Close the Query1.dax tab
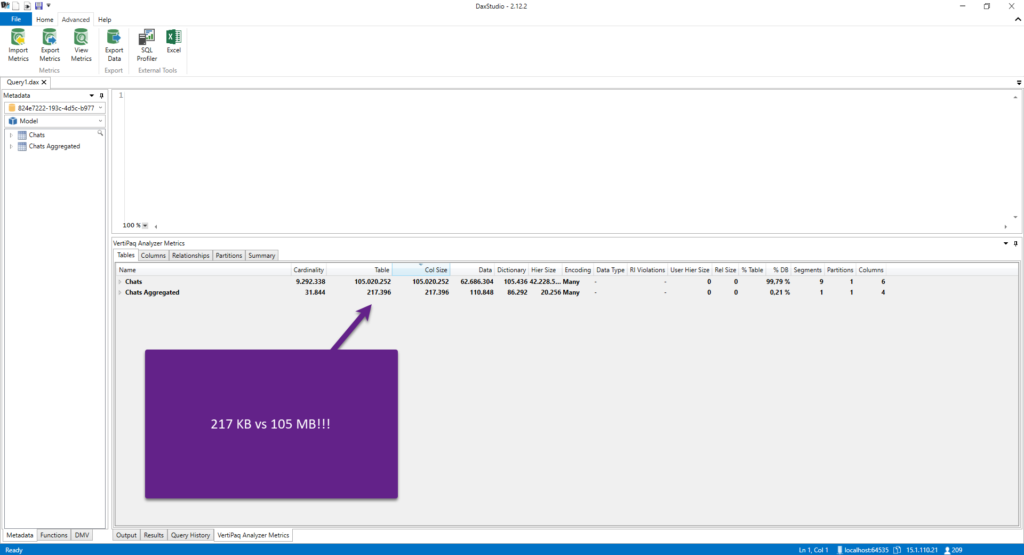 [44, 82]
